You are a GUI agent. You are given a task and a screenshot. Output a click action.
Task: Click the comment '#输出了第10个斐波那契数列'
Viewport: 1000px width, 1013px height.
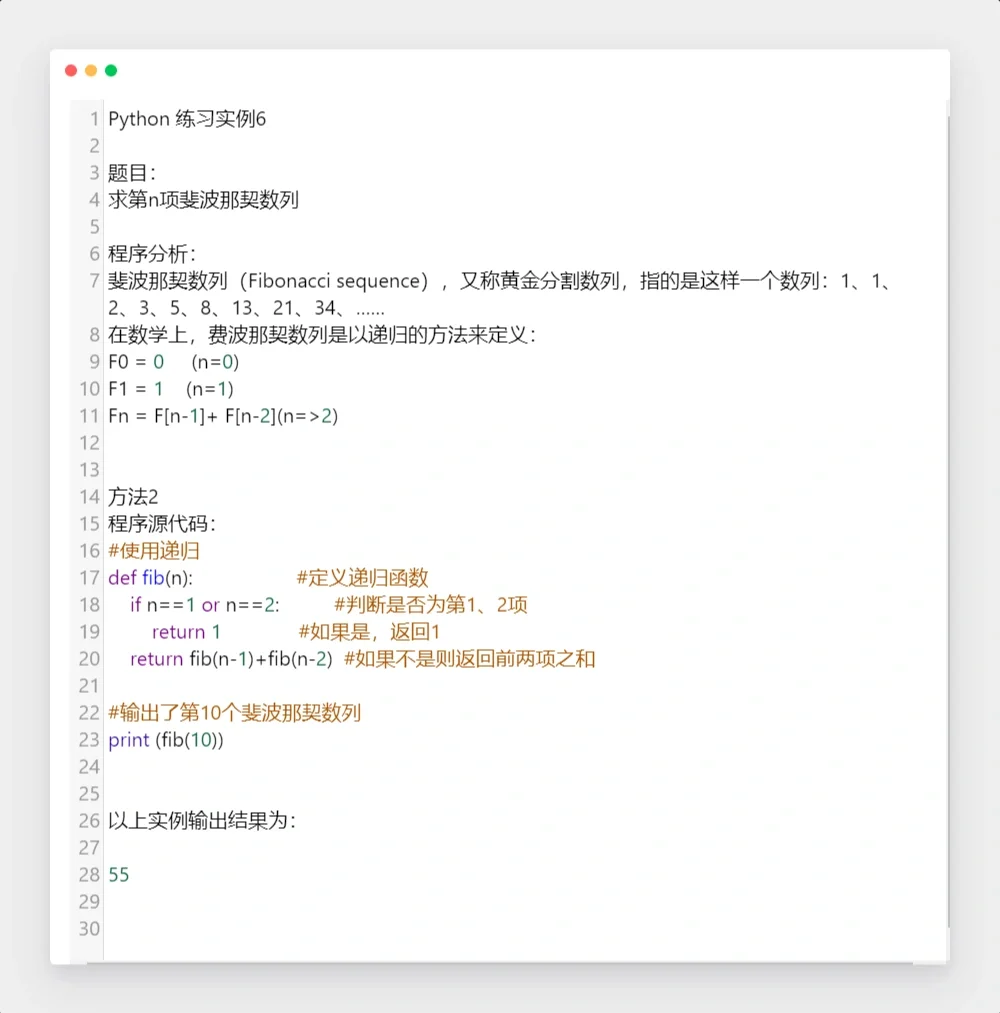(x=234, y=713)
